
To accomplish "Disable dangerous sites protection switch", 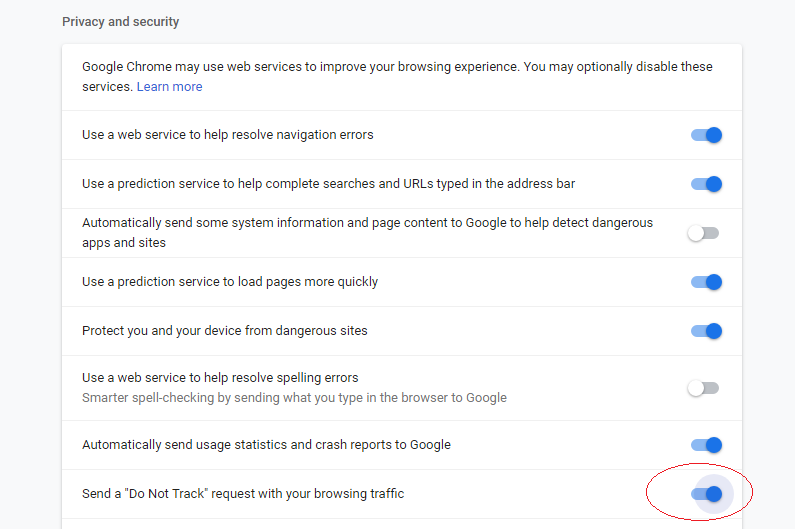I will [706, 331].
